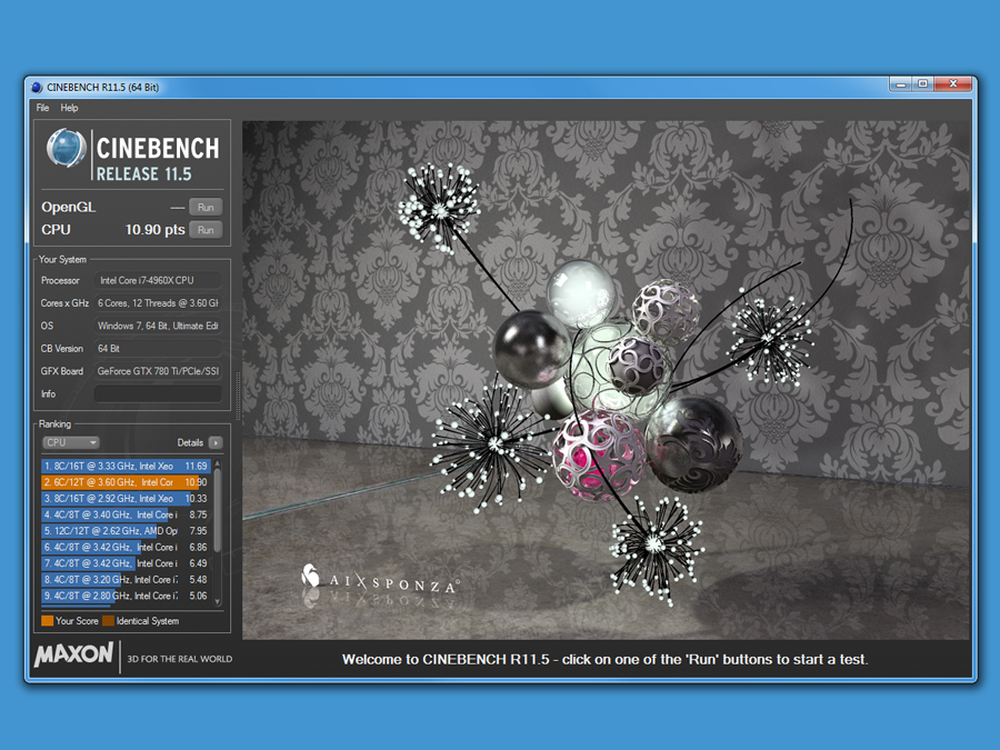Open the File menu

click(x=43, y=108)
